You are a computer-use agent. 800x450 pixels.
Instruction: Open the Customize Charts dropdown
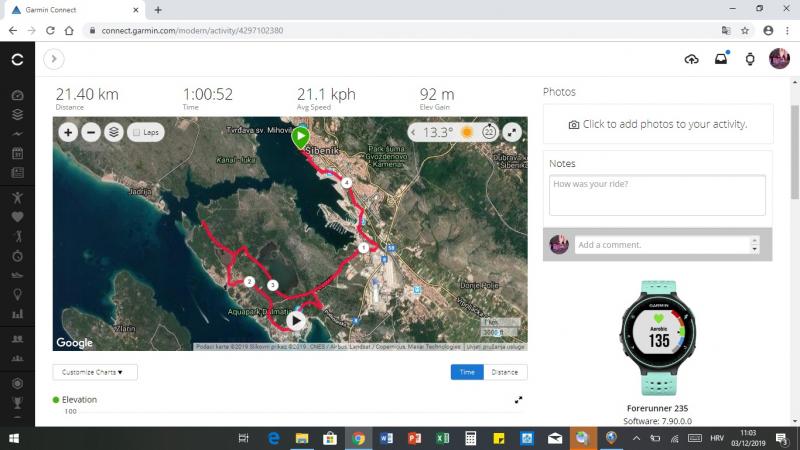[95, 372]
